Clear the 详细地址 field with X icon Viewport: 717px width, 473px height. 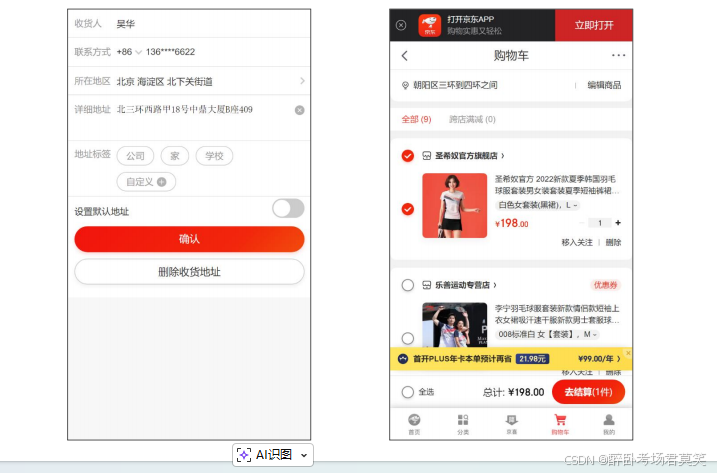pyautogui.click(x=300, y=110)
